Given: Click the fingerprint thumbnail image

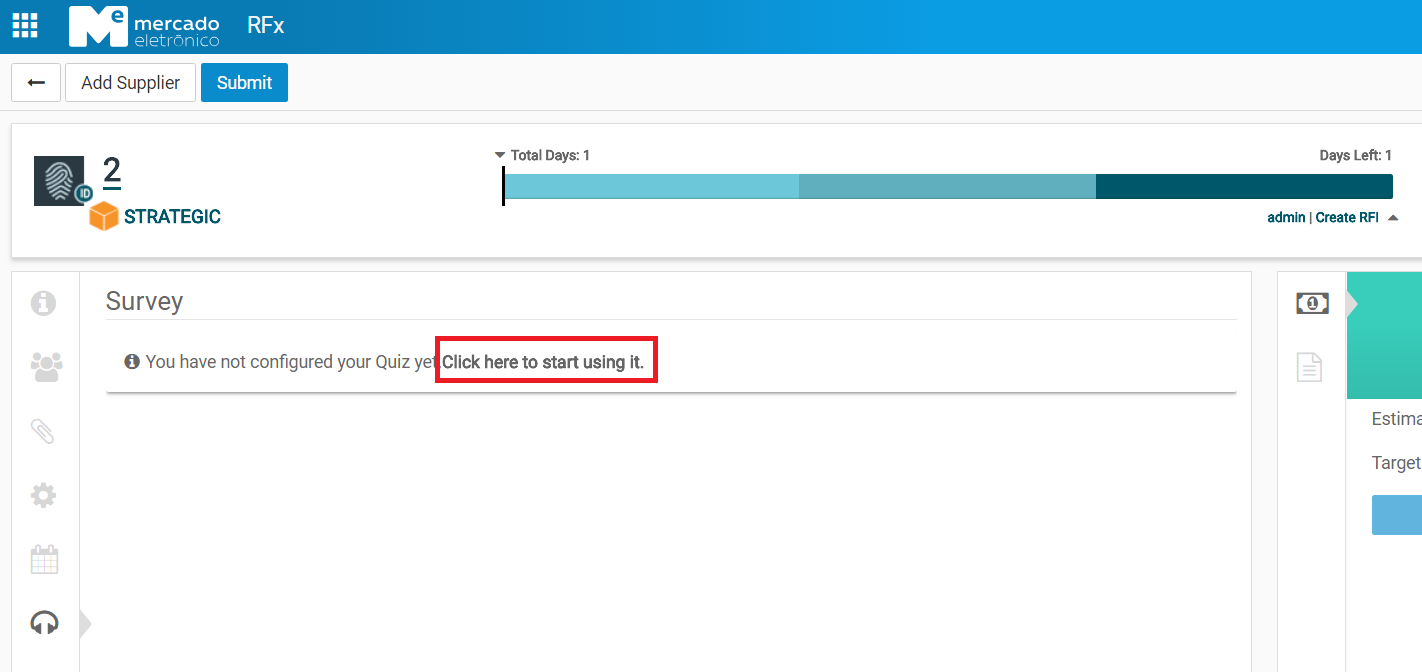Looking at the screenshot, I should coord(59,178).
